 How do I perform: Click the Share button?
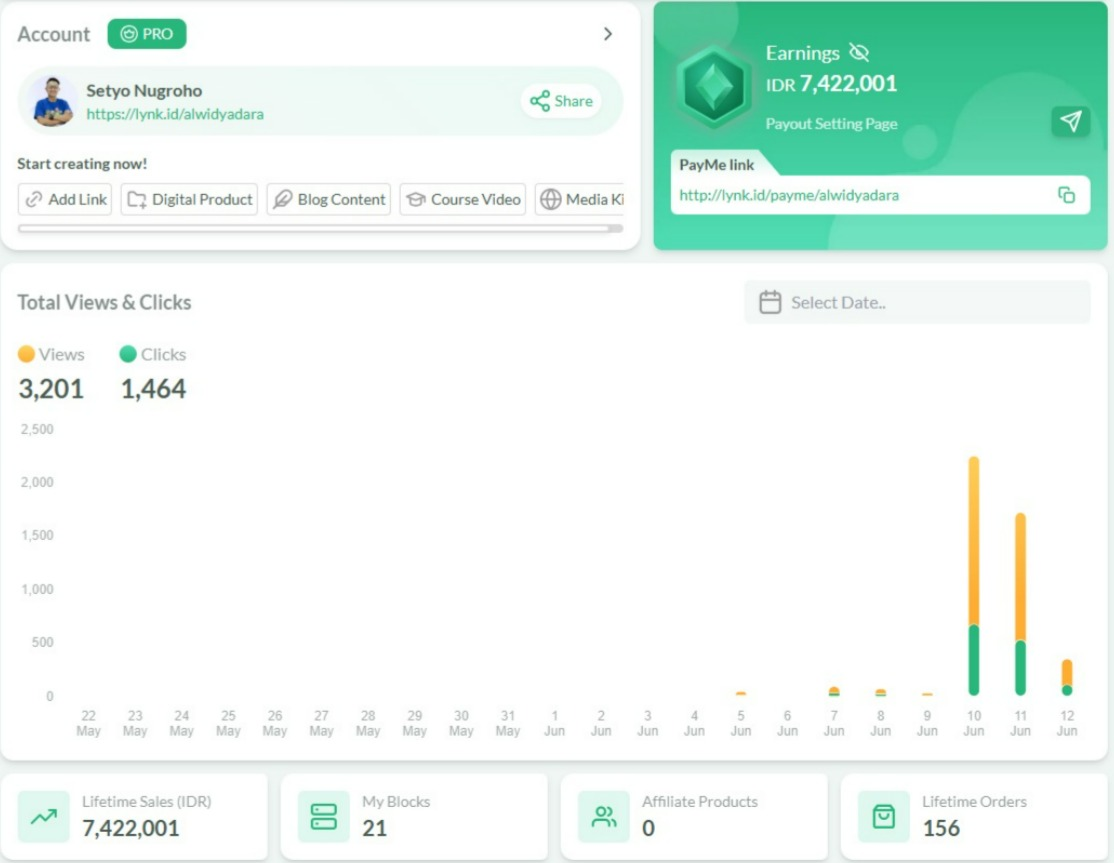coord(560,100)
